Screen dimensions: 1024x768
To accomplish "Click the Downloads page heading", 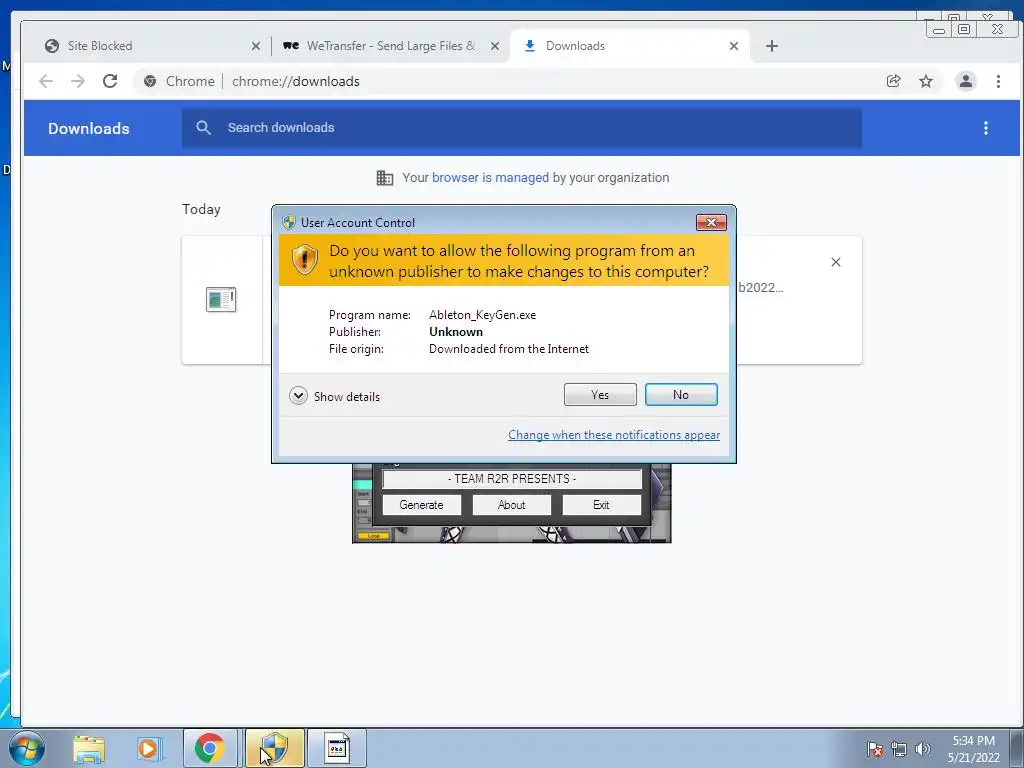I will 89,129.
